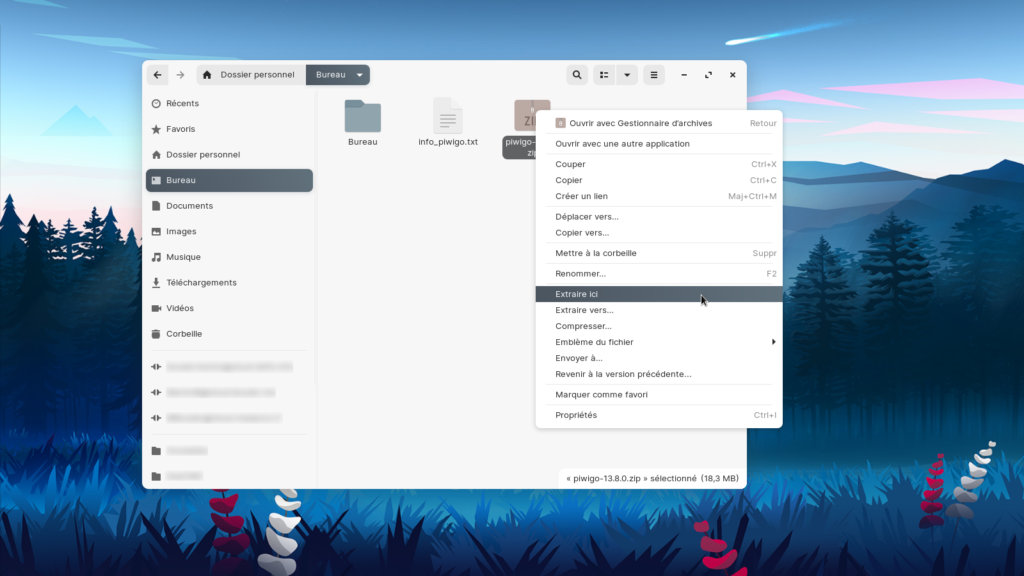
Task: Click the Vidéos camera icon
Action: [156, 308]
